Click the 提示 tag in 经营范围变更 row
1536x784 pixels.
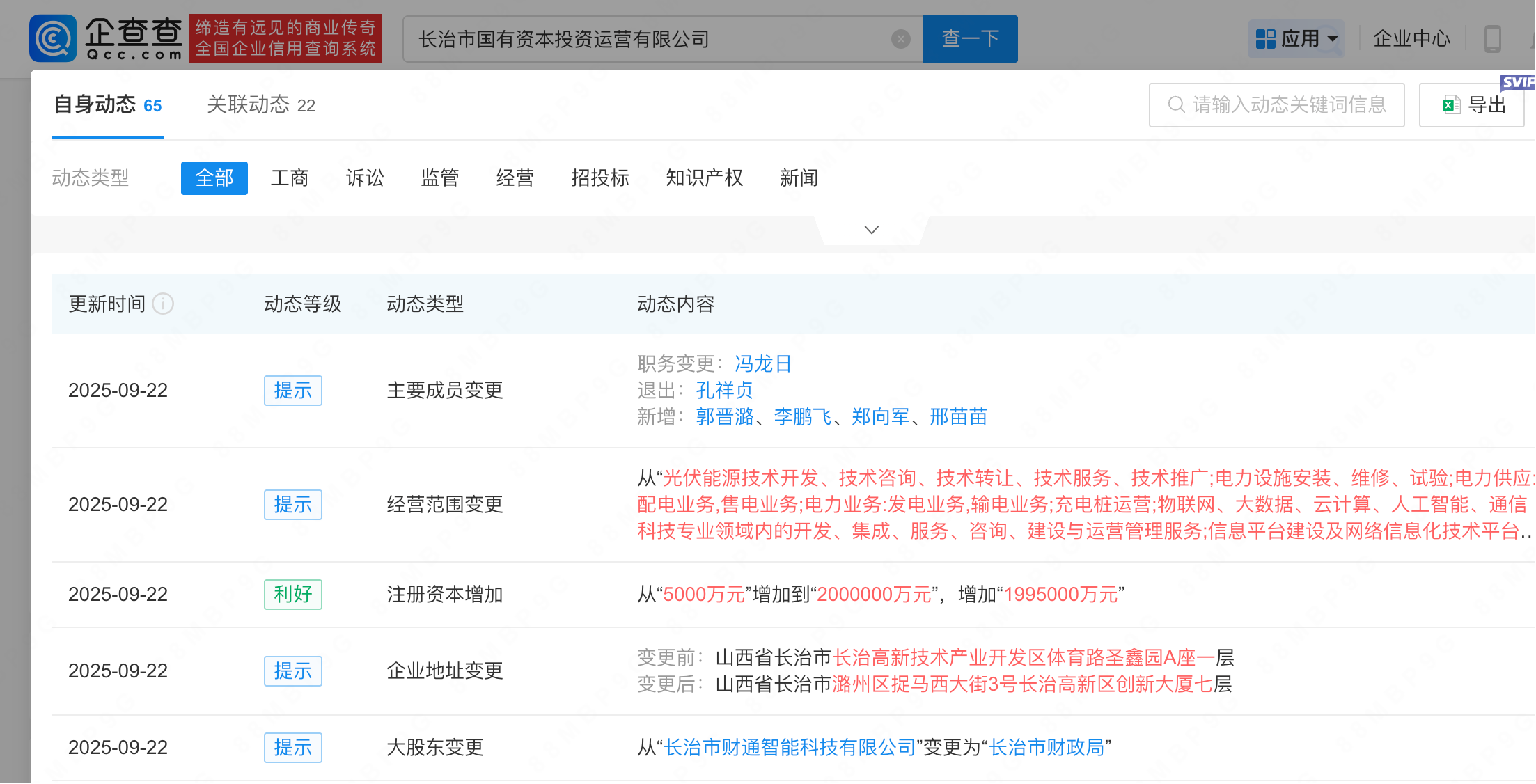click(293, 504)
